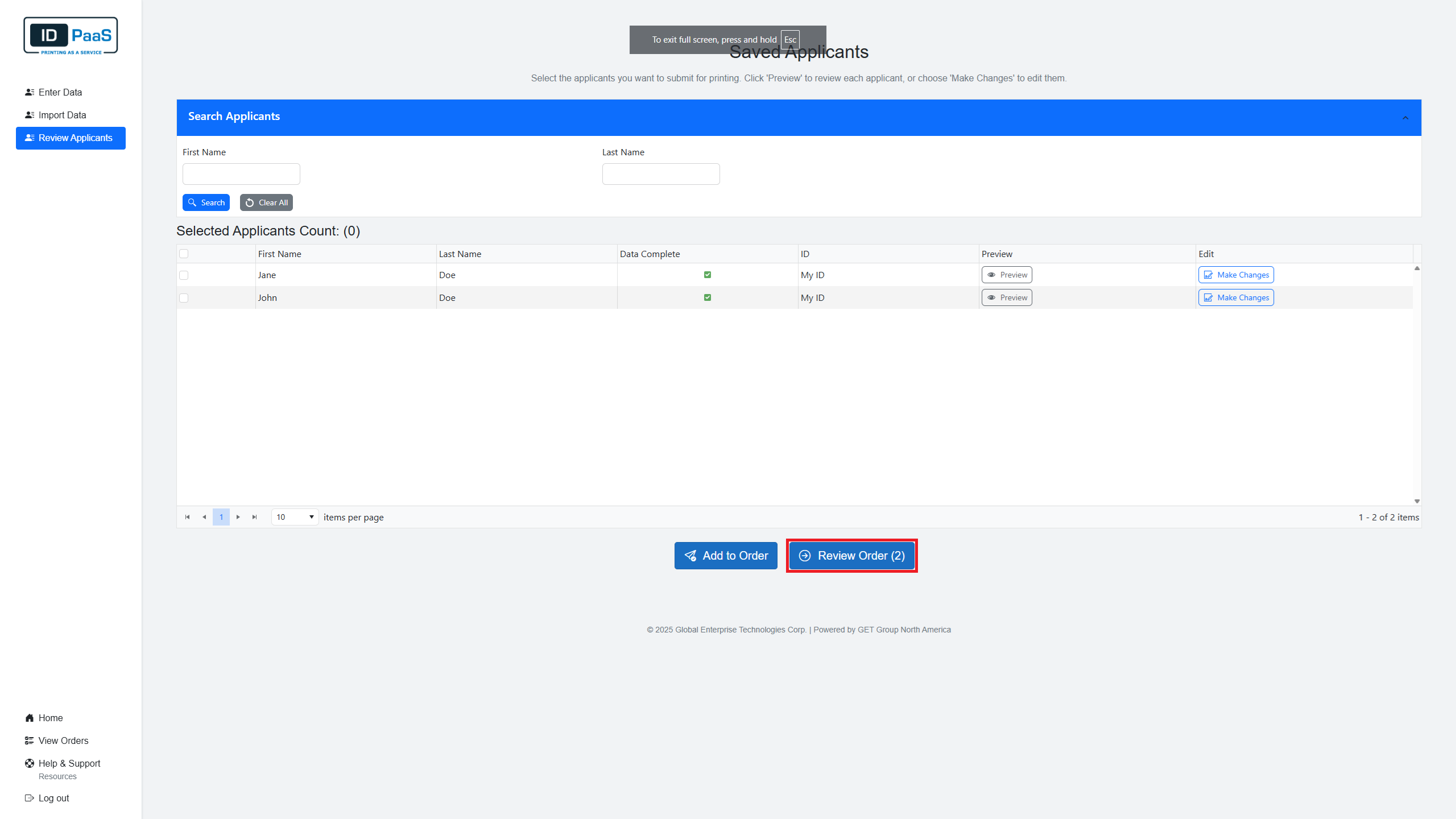Toggle the select-all header checkbox
The width and height of the screenshot is (1456, 819).
click(184, 254)
